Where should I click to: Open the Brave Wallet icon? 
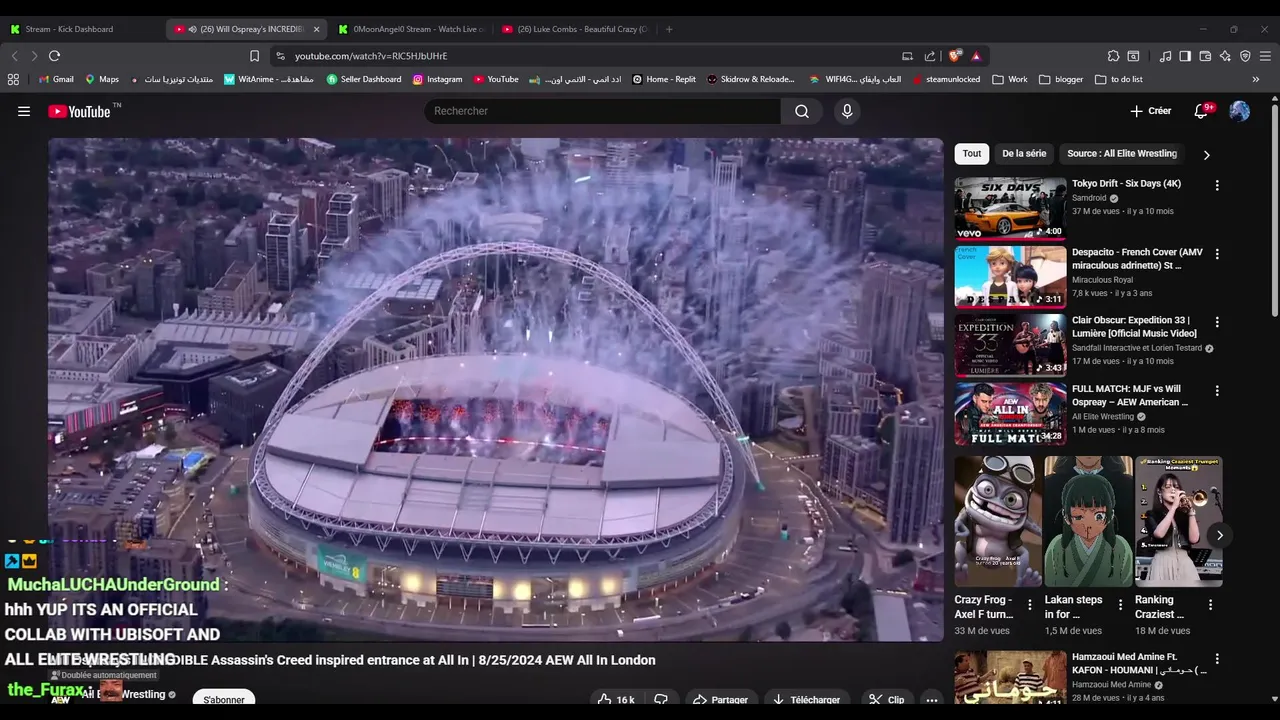[1205, 56]
